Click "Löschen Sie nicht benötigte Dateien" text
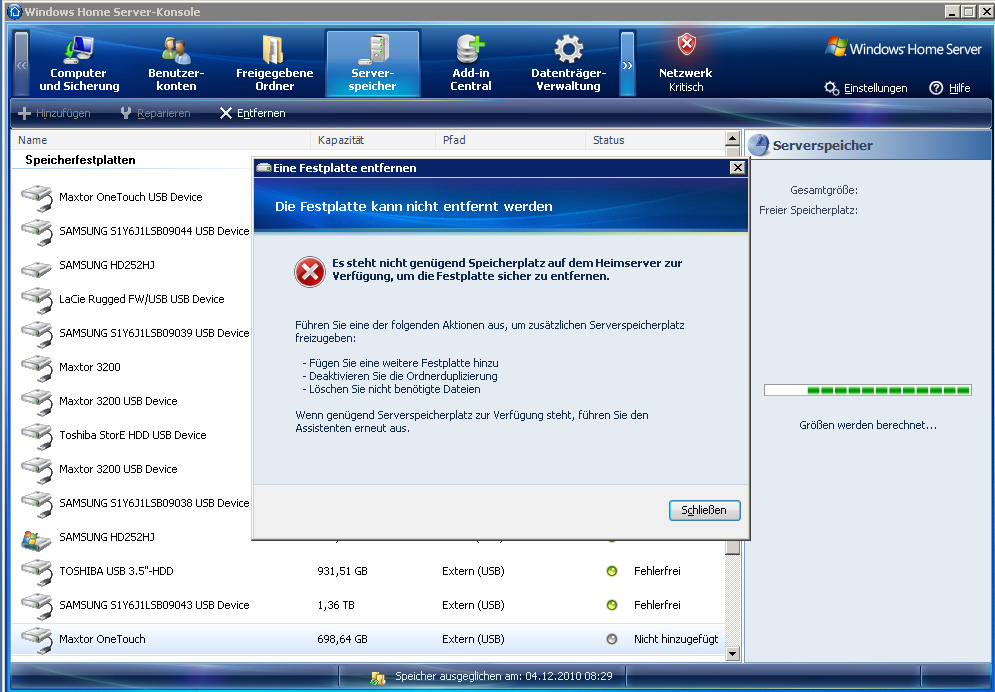995x692 pixels. pos(395,389)
